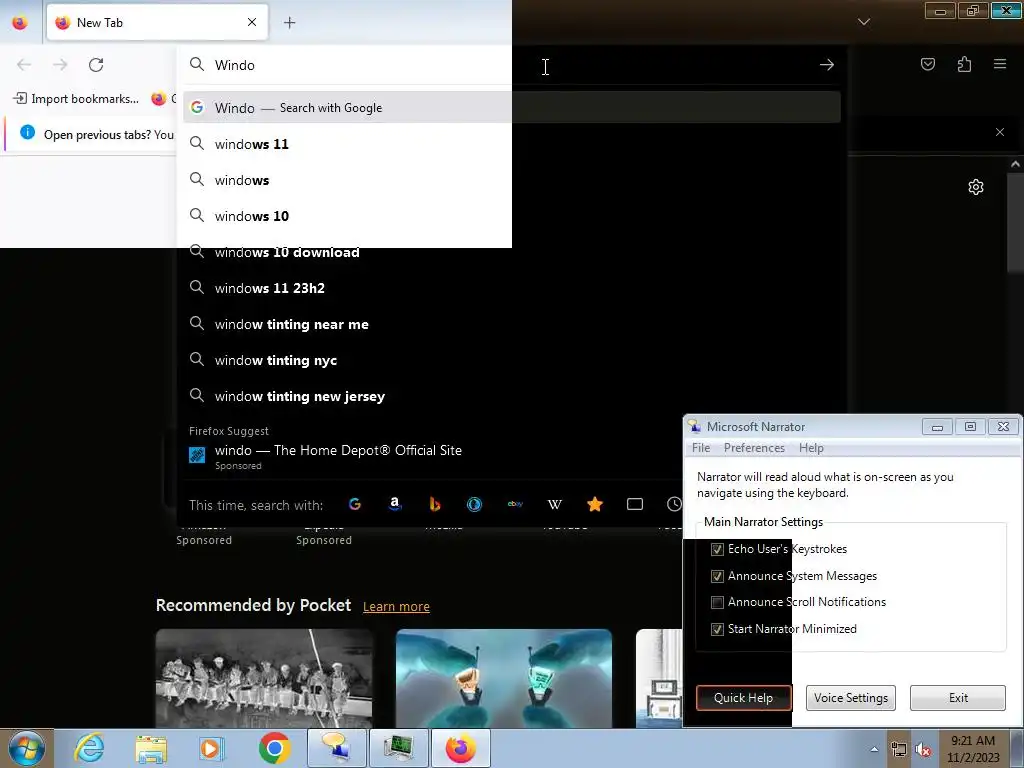Reload the current page
Viewport: 1024px width, 768px height.
tap(96, 65)
